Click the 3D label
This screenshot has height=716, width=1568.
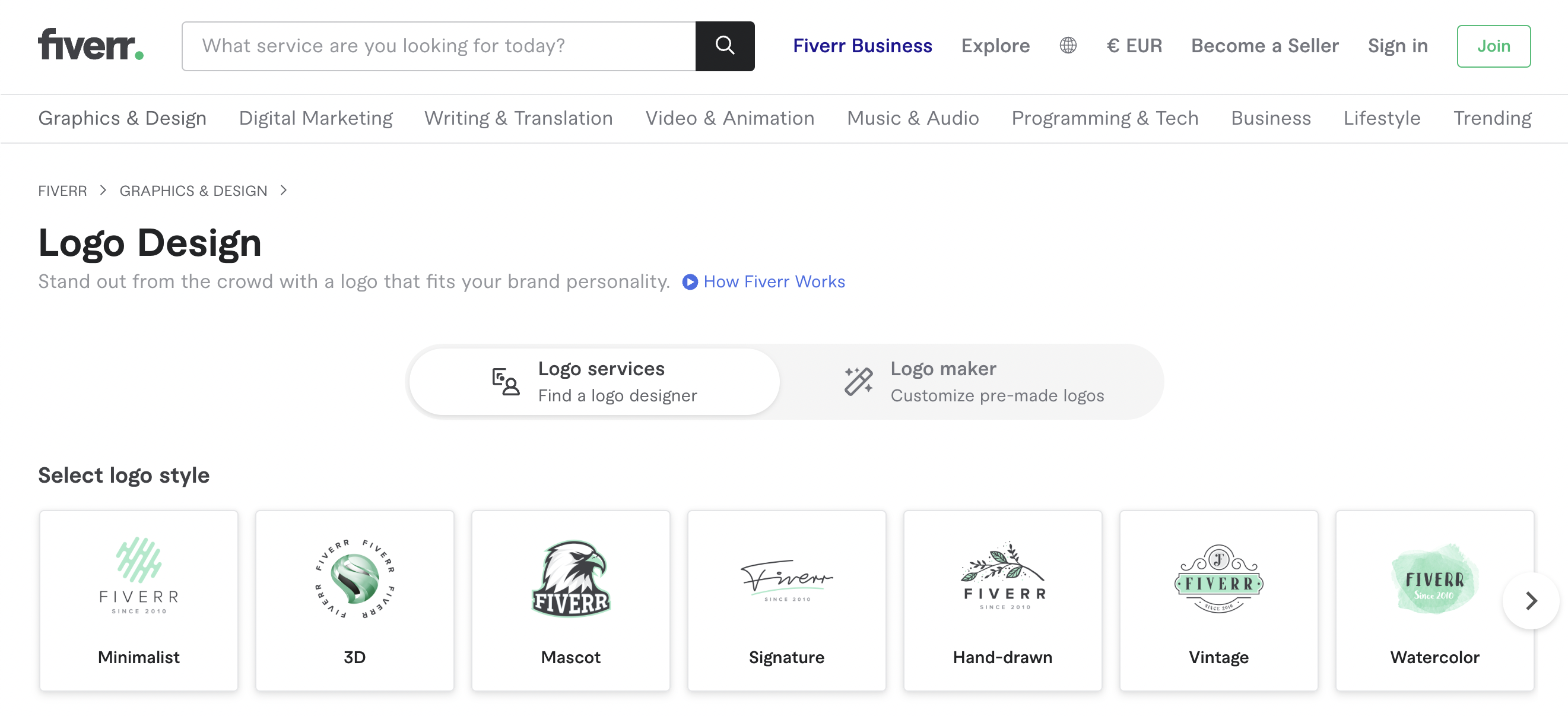(x=355, y=658)
